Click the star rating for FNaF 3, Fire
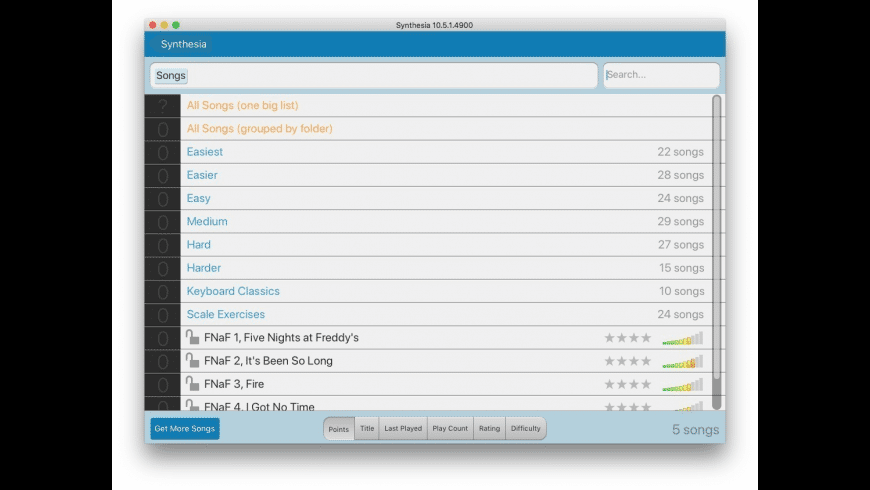Image resolution: width=870 pixels, height=490 pixels. [628, 384]
